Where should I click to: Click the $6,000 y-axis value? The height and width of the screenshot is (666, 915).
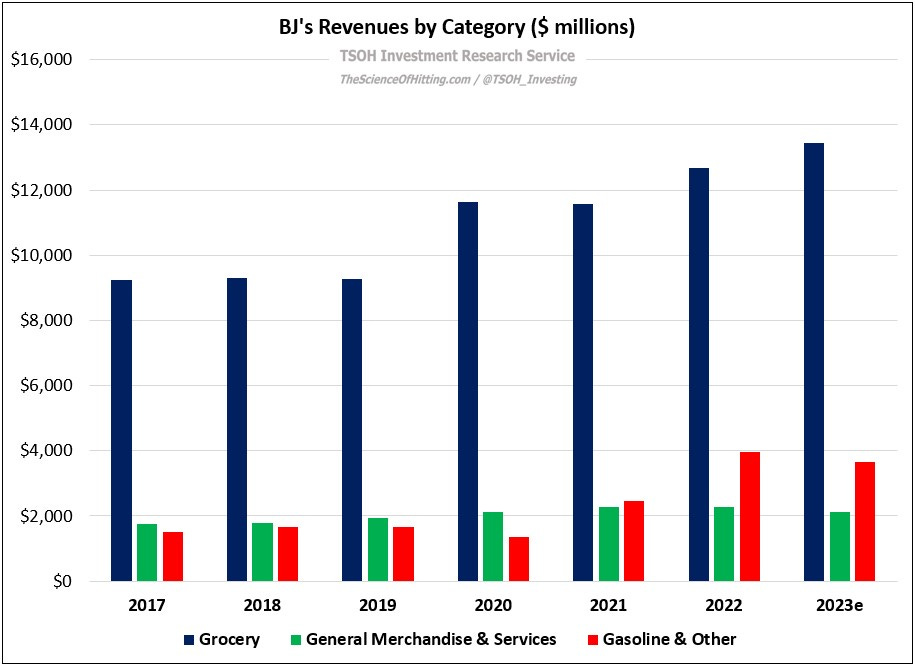tap(46, 386)
